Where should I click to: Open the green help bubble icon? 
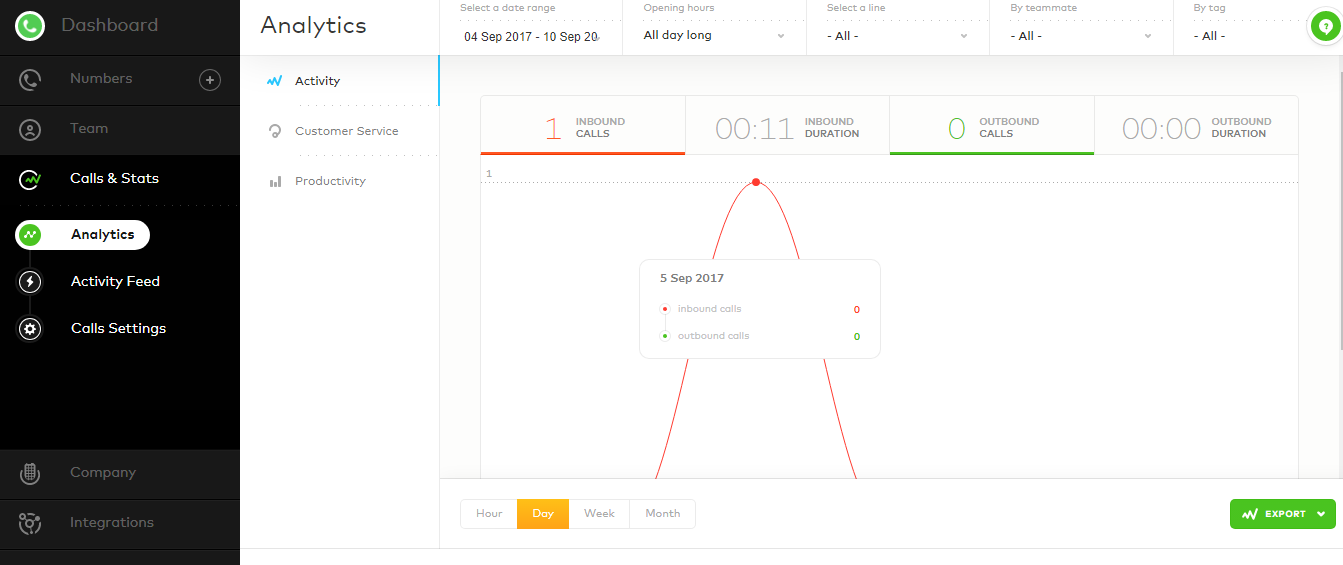(x=1326, y=27)
